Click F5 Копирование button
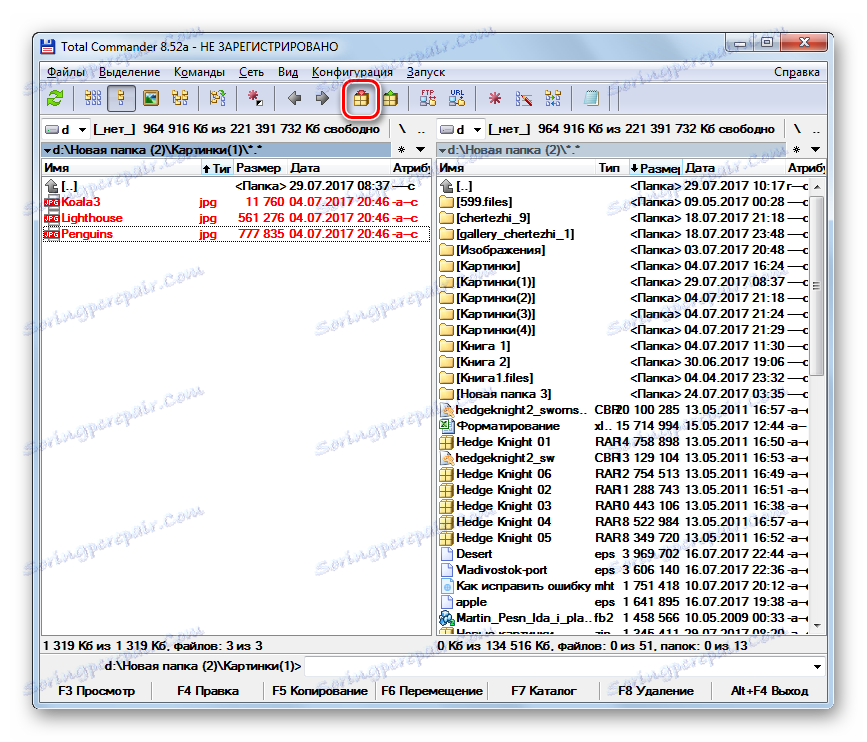The height and width of the screenshot is (742, 867). coord(320,691)
